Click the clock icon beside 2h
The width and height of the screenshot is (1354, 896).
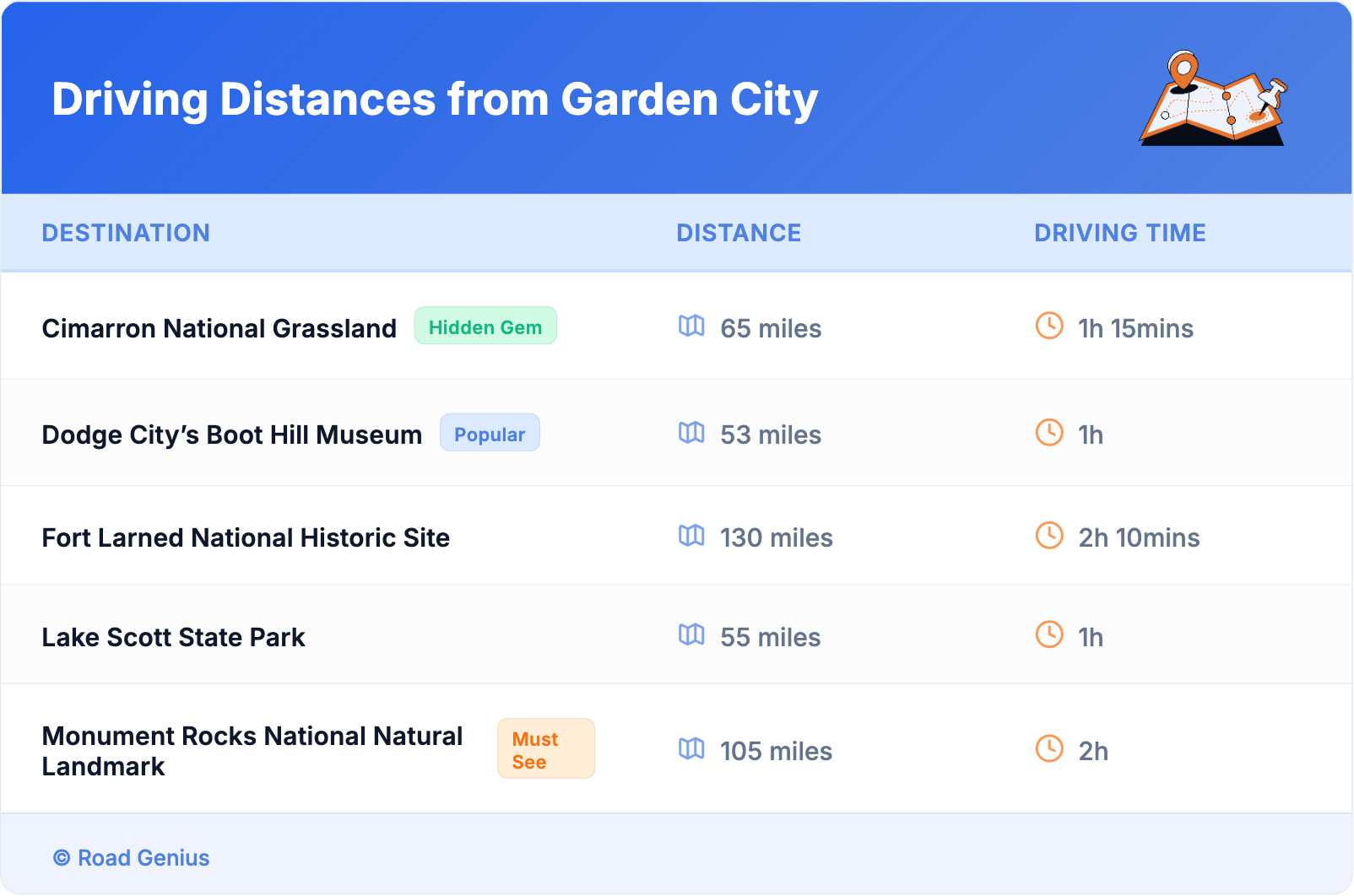pos(1049,748)
